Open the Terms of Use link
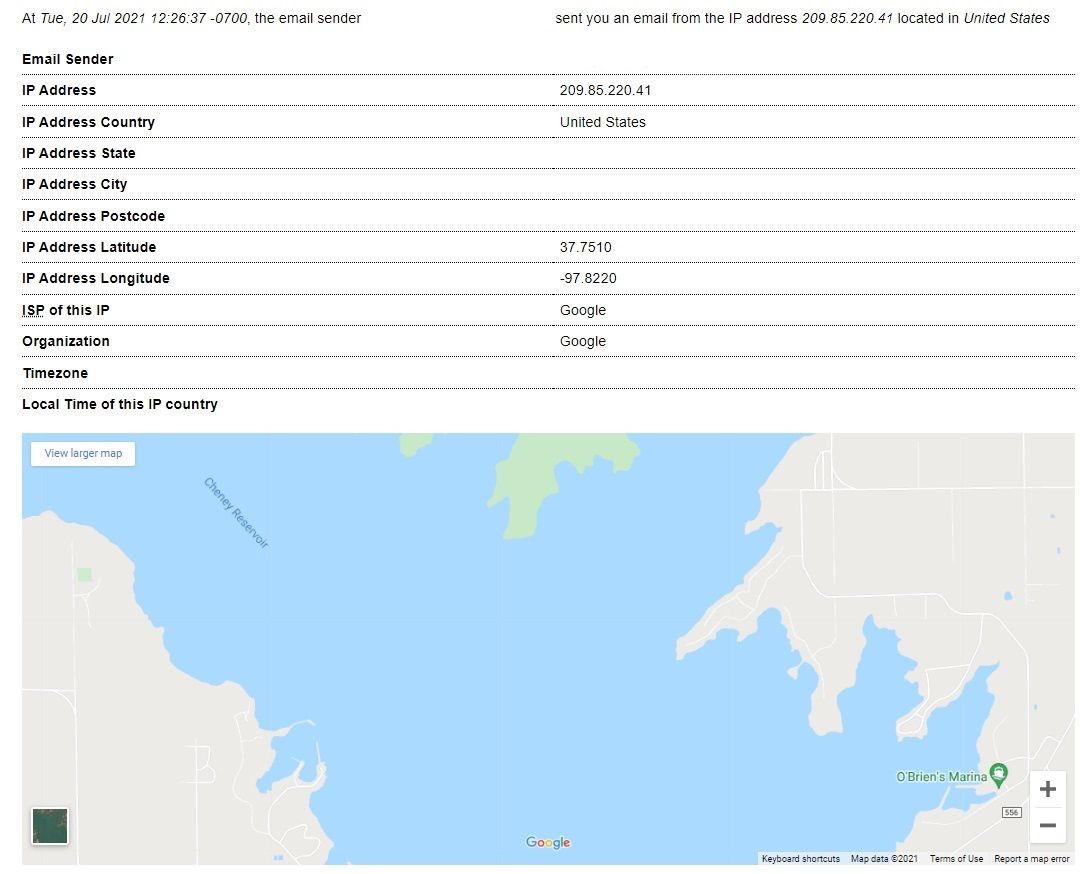 [x=956, y=859]
